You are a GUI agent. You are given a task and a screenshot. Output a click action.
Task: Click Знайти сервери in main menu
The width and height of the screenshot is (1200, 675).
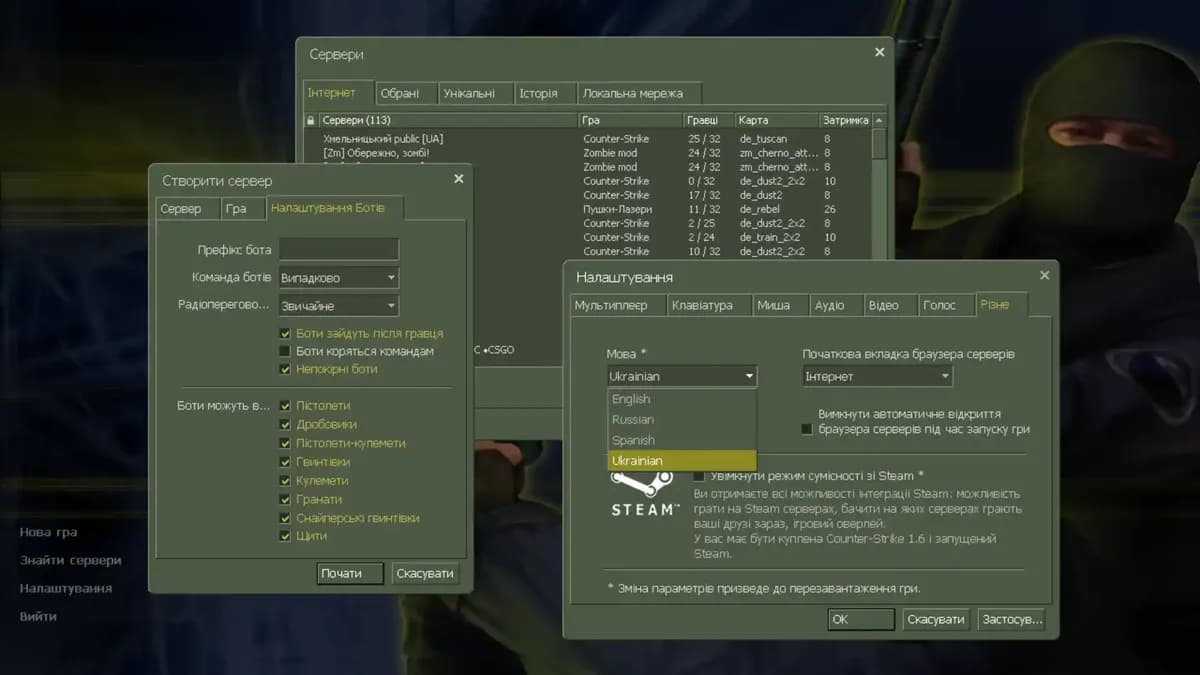70,561
